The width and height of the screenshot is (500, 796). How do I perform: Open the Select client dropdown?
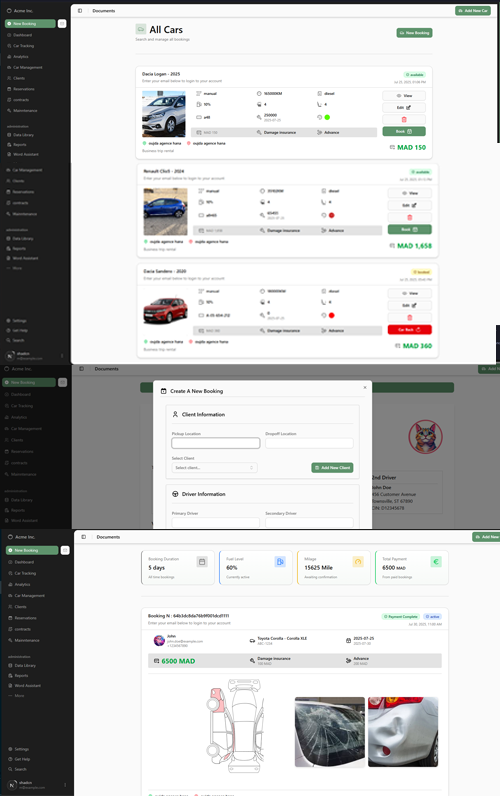[214, 468]
